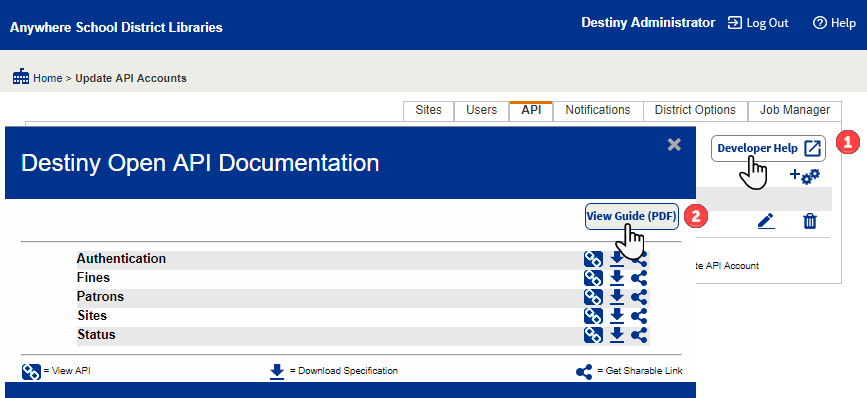Switch to the Sites tab
867x398 pixels.
point(429,111)
